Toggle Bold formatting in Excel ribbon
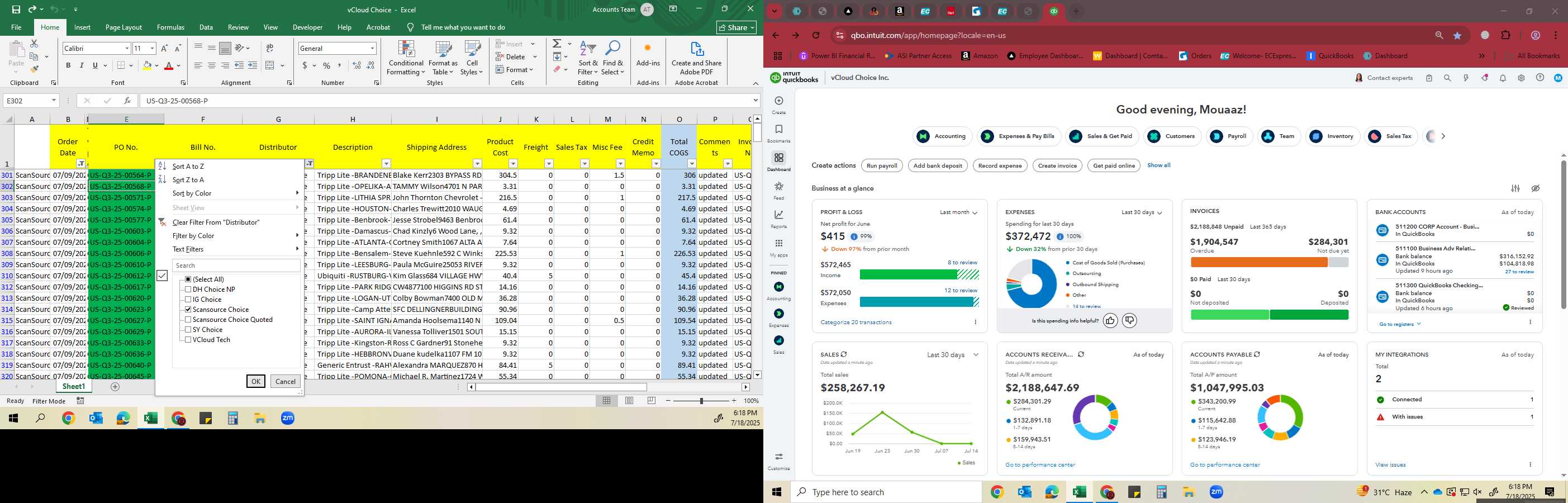Screen dimensions: 1568x503 point(68,65)
